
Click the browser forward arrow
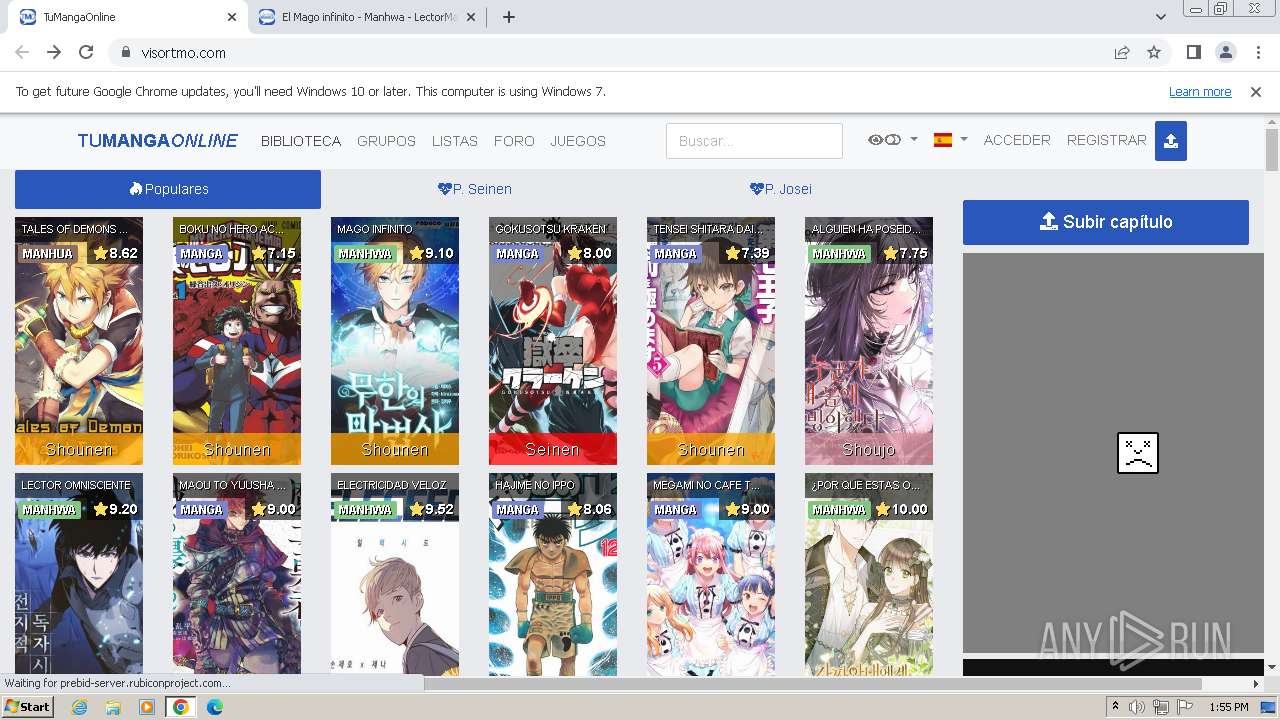pos(54,52)
